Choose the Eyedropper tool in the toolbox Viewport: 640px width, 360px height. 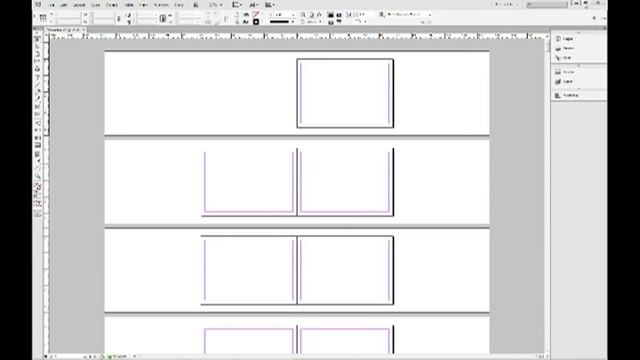click(38, 161)
